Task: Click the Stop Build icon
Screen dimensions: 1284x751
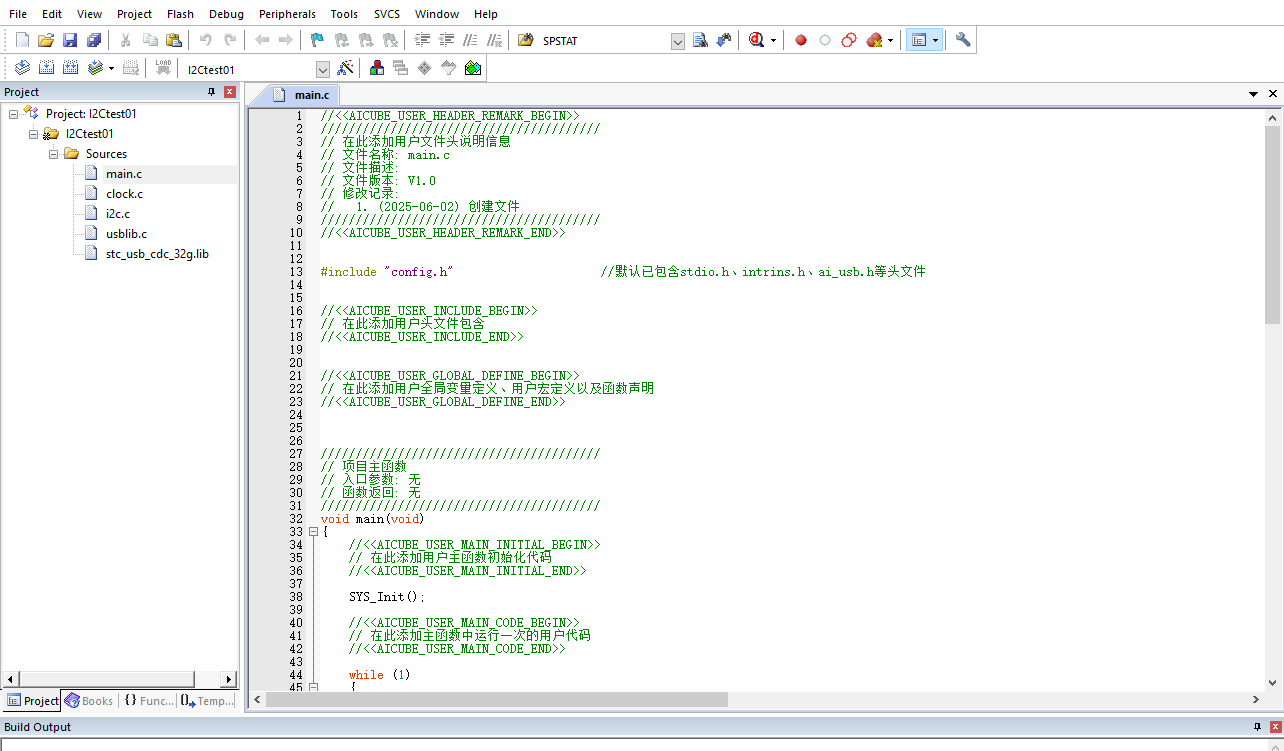Action: [x=130, y=68]
